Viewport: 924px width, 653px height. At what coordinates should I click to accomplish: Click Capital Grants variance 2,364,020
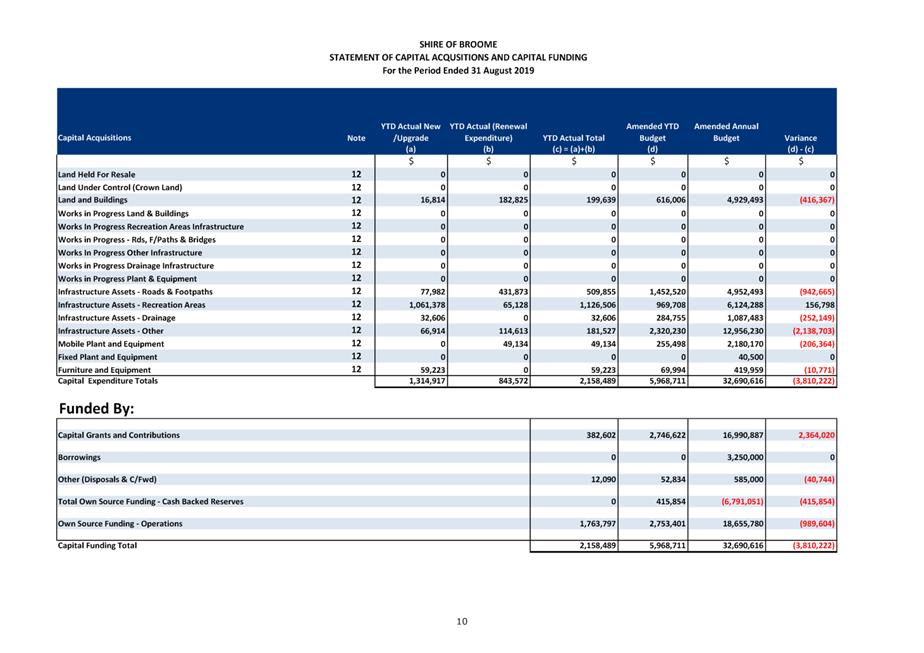coord(816,435)
